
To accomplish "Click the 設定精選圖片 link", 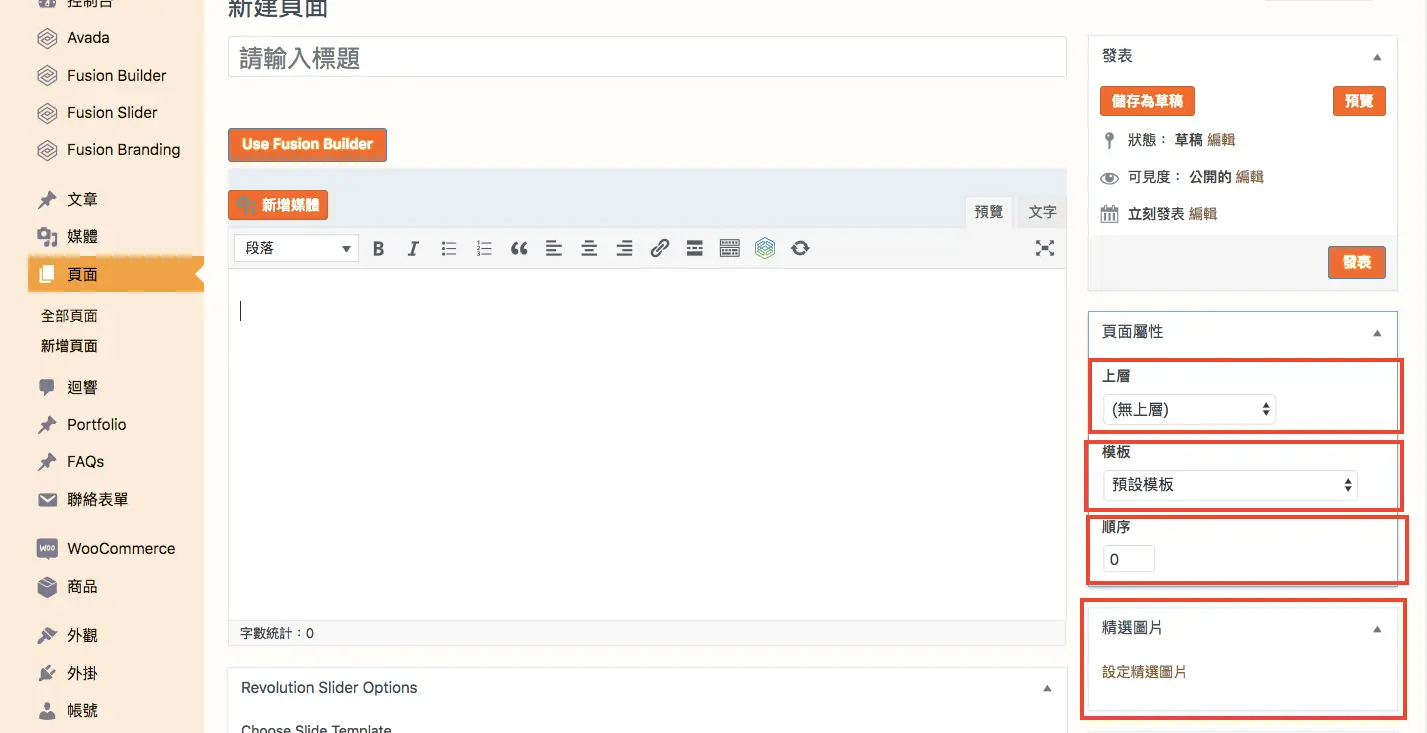I will [x=1145, y=672].
